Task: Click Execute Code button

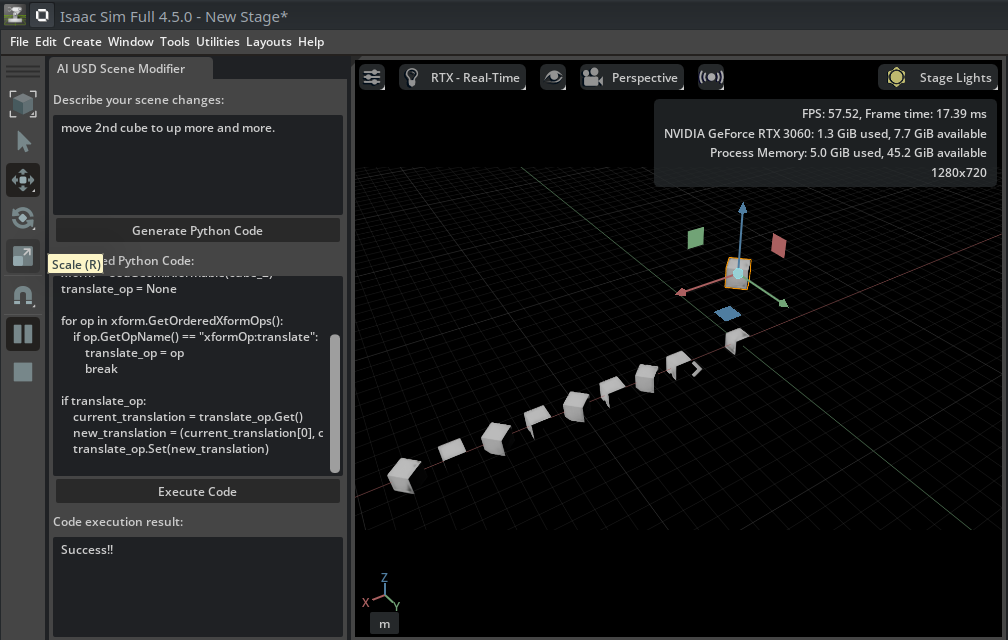Action: [197, 492]
